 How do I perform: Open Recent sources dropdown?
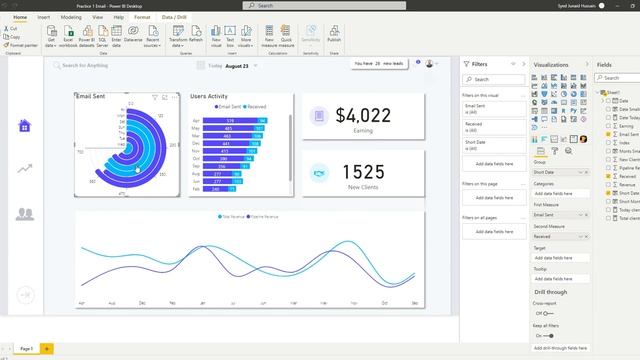[x=152, y=36]
